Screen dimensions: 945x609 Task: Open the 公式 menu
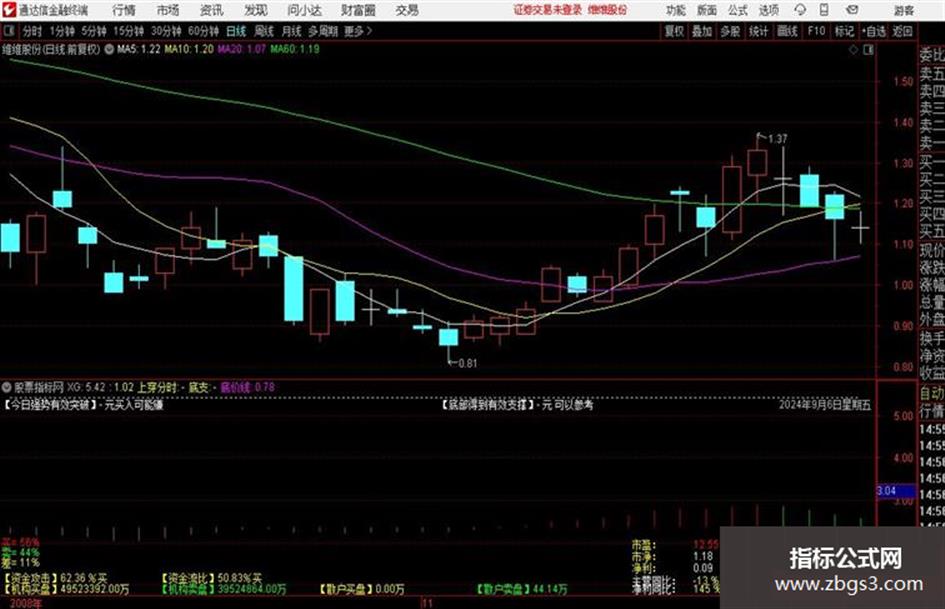pyautogui.click(x=738, y=10)
